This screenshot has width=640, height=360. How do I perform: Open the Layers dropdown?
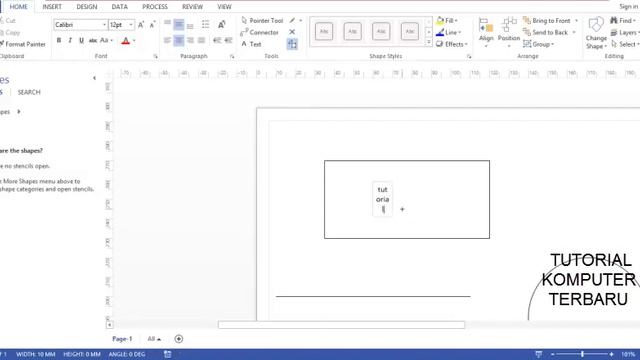coord(624,32)
